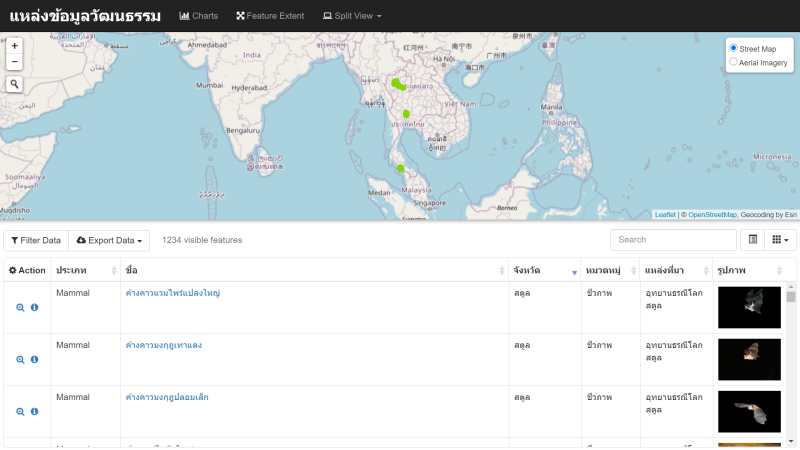This screenshot has width=800, height=450.
Task: Open the ค้างคาวมงกุฎเทาแดง feature link
Action: 164,345
